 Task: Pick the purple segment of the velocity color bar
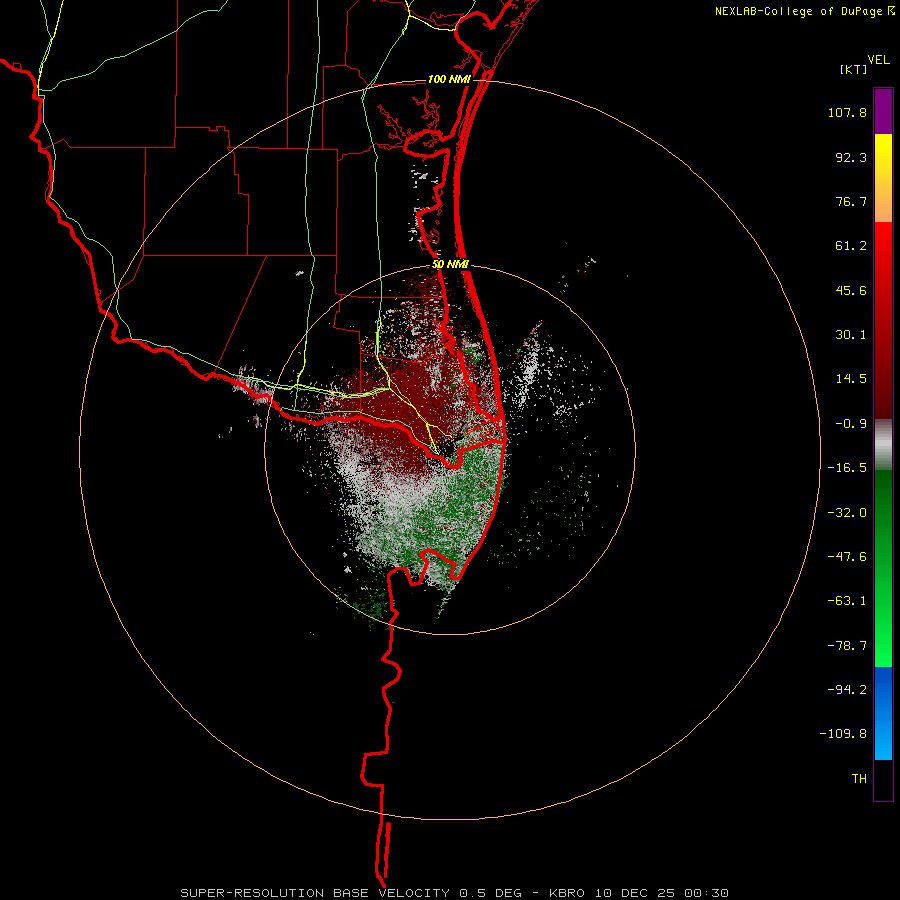pyautogui.click(x=883, y=111)
